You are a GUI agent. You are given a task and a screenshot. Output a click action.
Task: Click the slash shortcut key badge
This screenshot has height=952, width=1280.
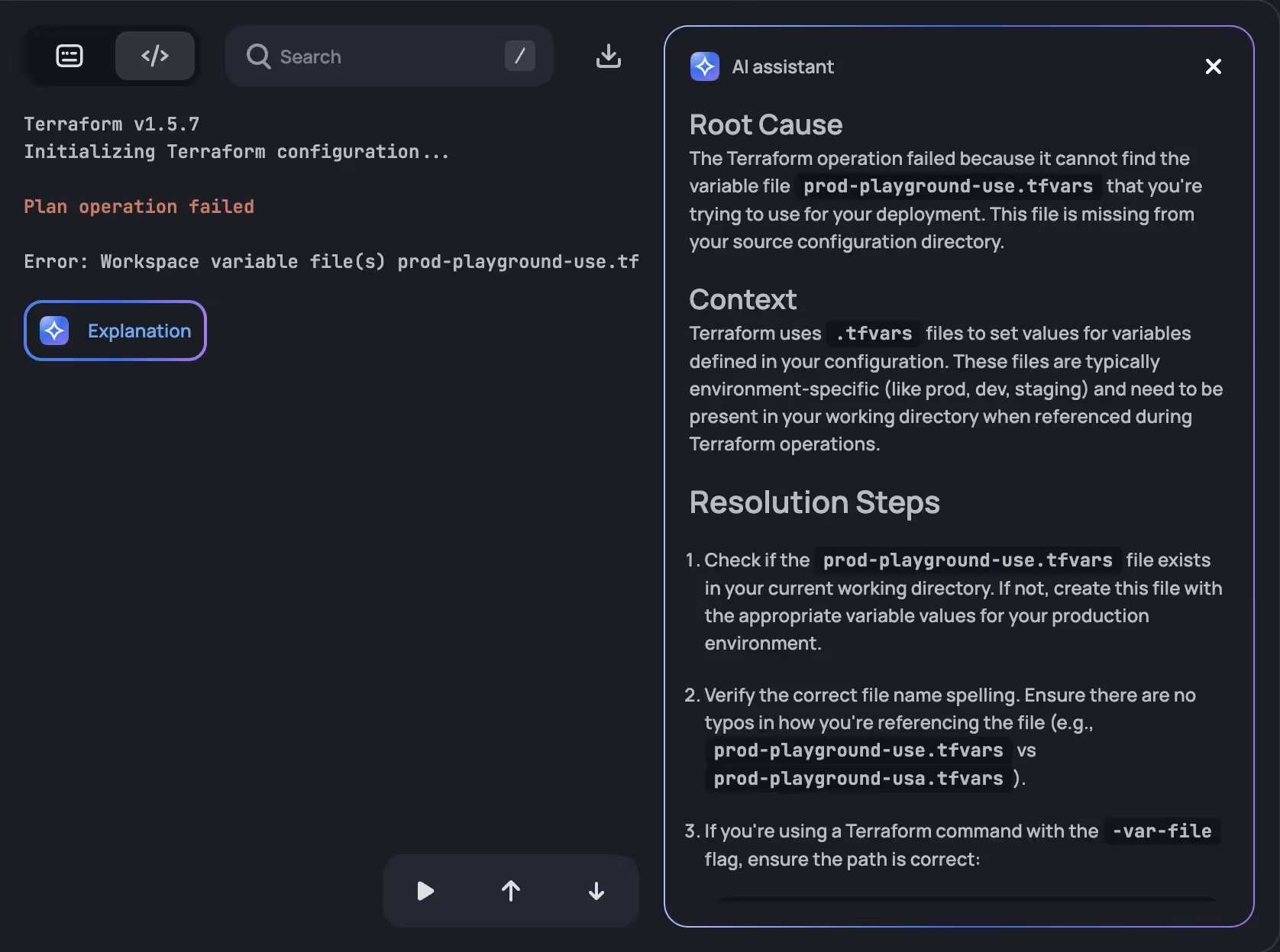(x=519, y=56)
